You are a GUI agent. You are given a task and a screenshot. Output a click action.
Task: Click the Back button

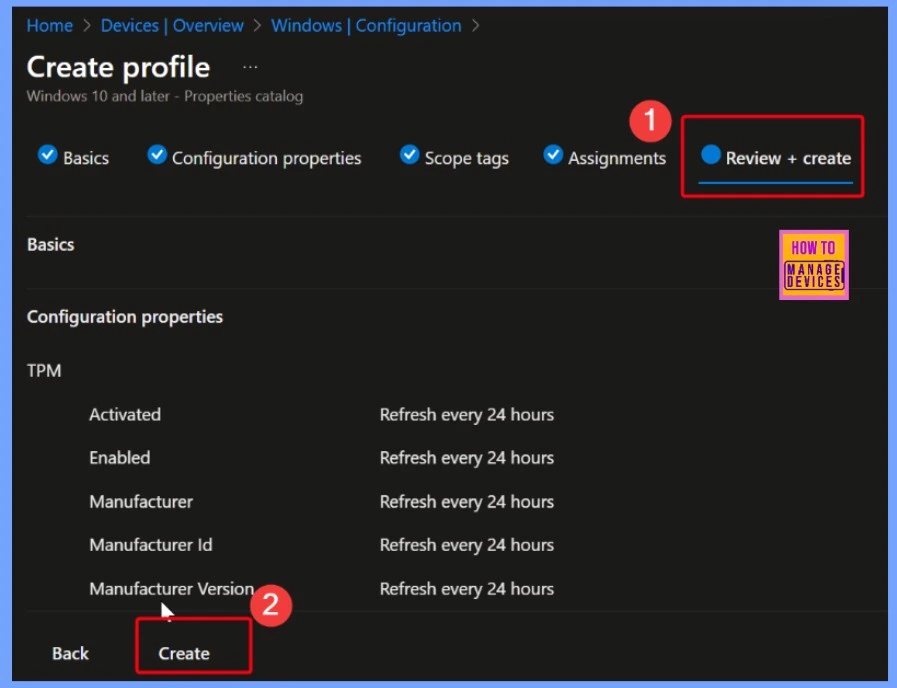point(70,653)
